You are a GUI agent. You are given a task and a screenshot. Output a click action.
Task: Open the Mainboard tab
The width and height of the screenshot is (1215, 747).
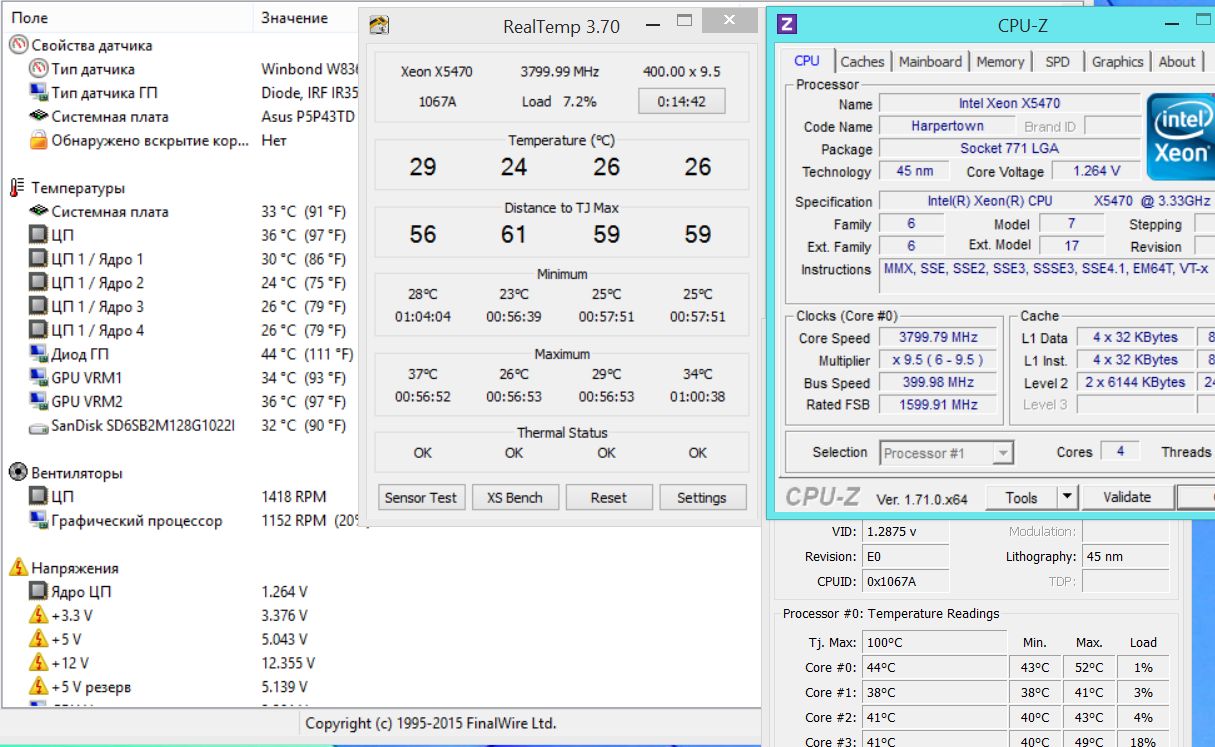(930, 62)
